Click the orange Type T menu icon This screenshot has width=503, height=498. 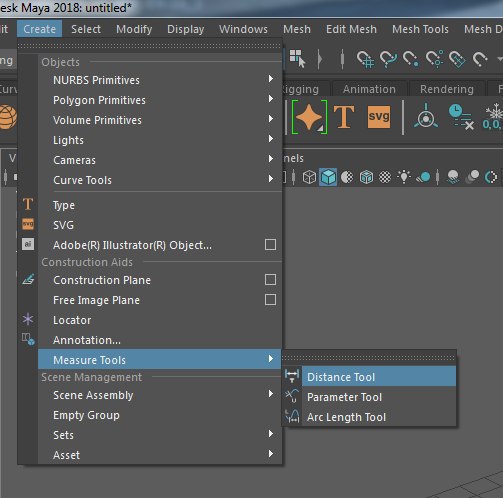(x=28, y=204)
